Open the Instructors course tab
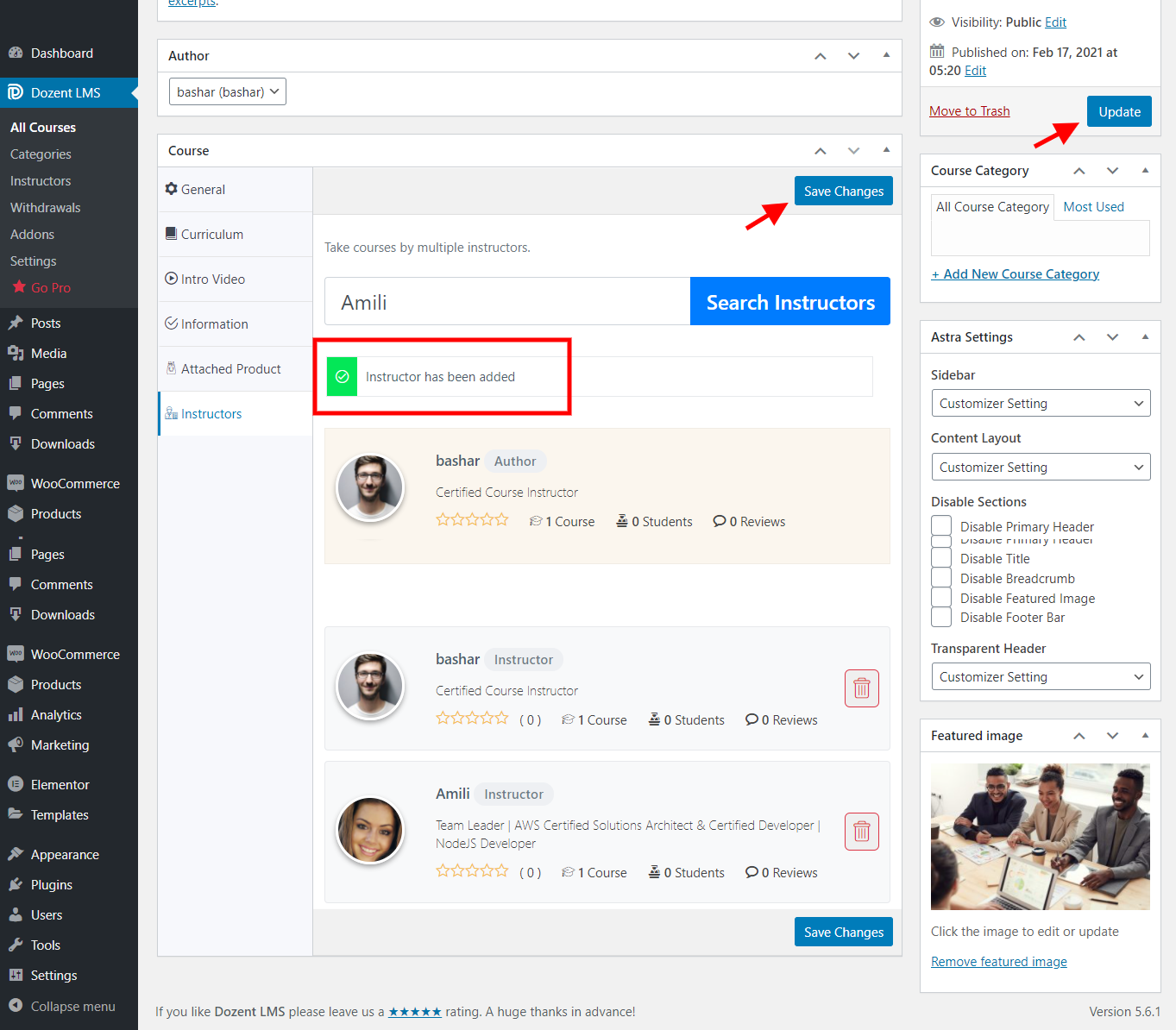The height and width of the screenshot is (1030, 1176). pyautogui.click(x=236, y=413)
